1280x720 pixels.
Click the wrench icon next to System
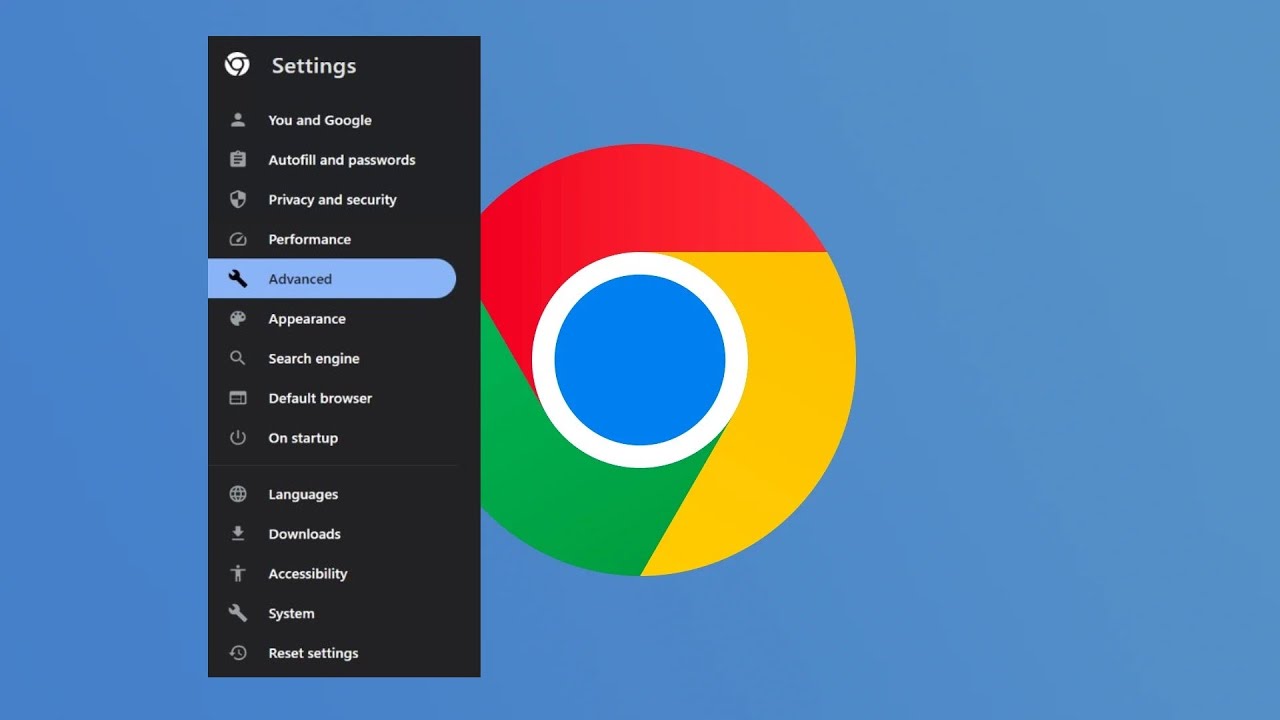pyautogui.click(x=237, y=613)
